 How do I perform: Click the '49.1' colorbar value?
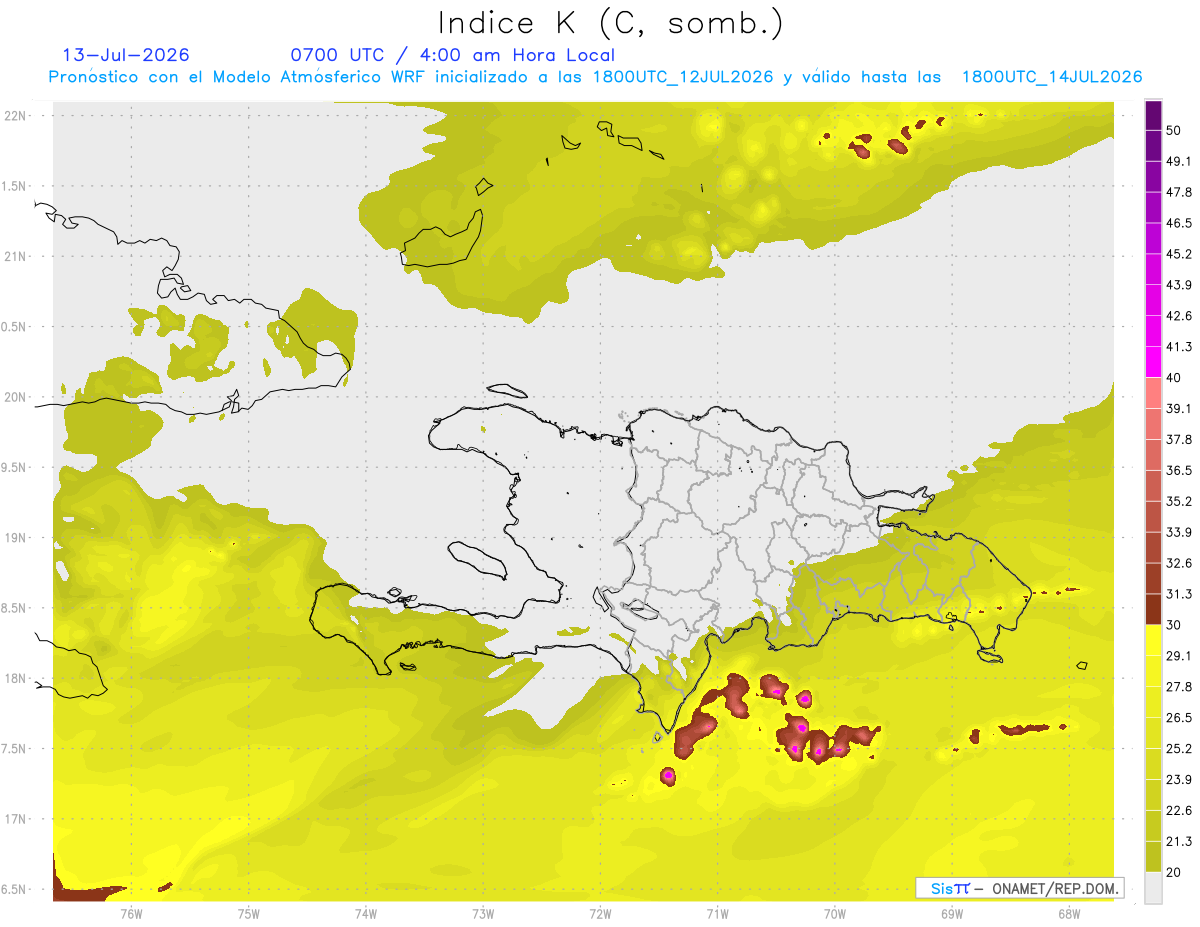tap(1179, 162)
